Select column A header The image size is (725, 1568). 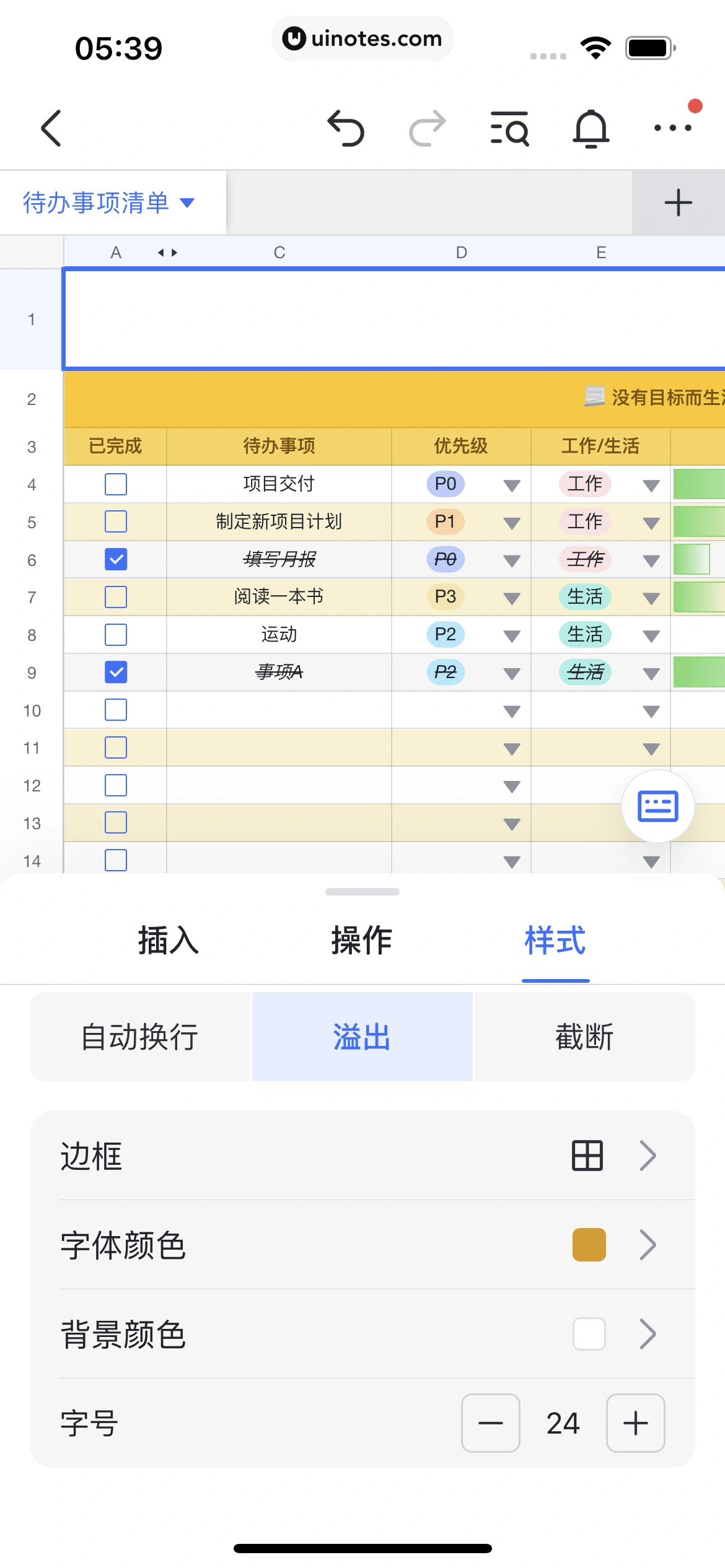click(x=116, y=253)
